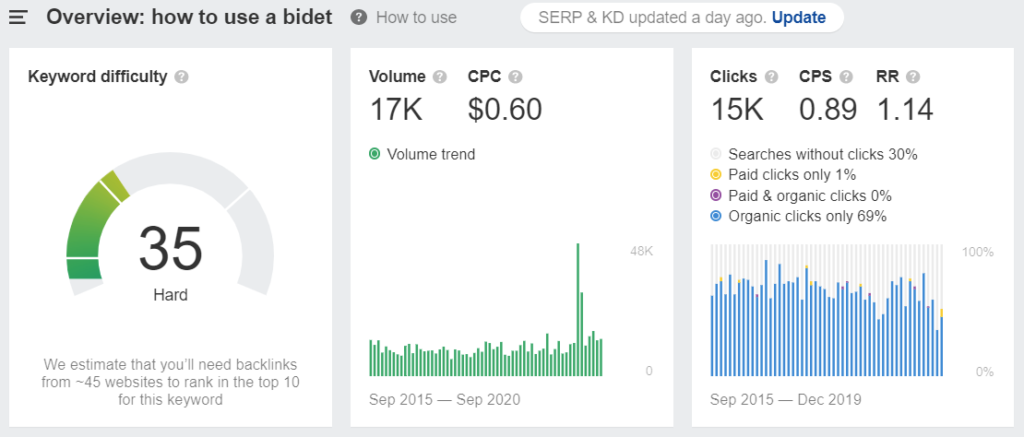Toggle Searches without clicks legend marker
This screenshot has height=437, width=1024.
tap(716, 155)
